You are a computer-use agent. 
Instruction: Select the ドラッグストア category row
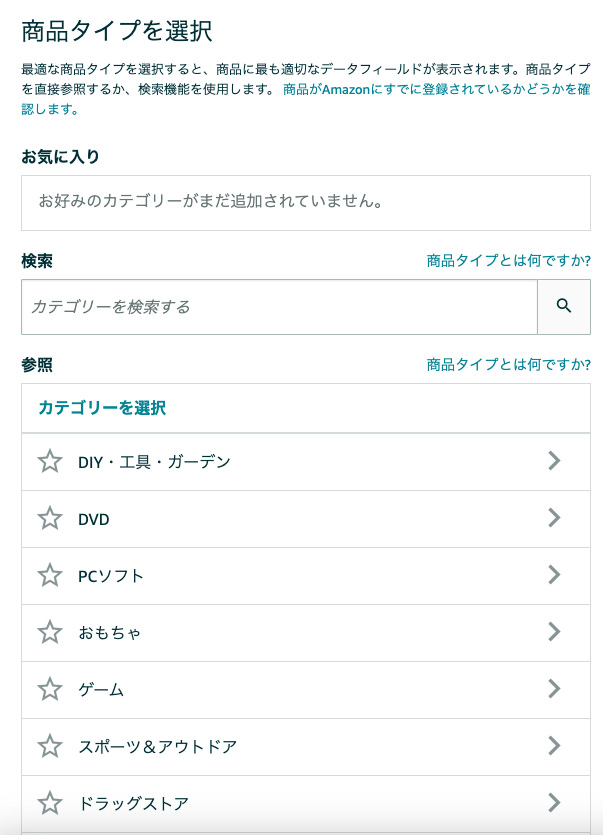pos(306,804)
